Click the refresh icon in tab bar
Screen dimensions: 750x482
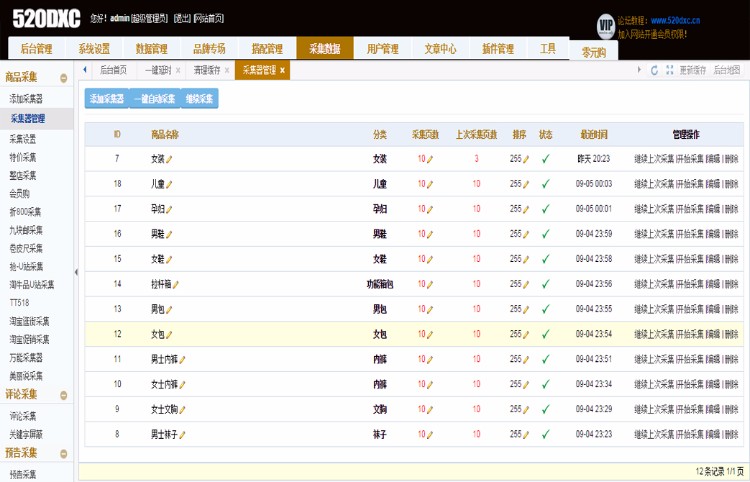coord(654,70)
